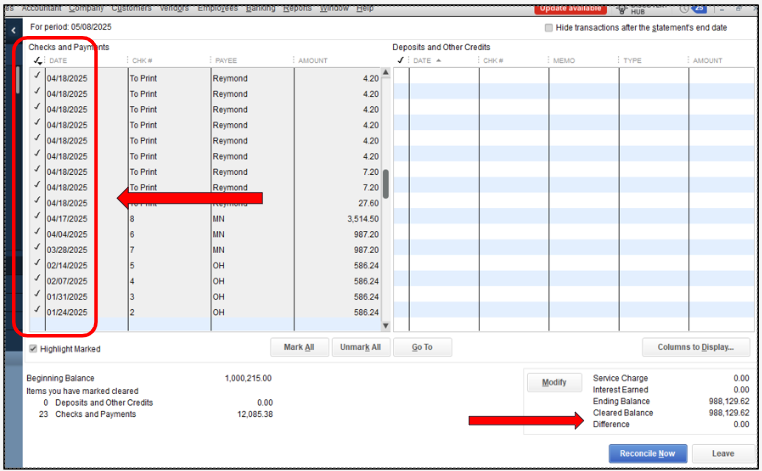Screen dimensions: 762x471
Task: Unmark the cleared check on 02/14/2025 row
Action: click(37, 262)
